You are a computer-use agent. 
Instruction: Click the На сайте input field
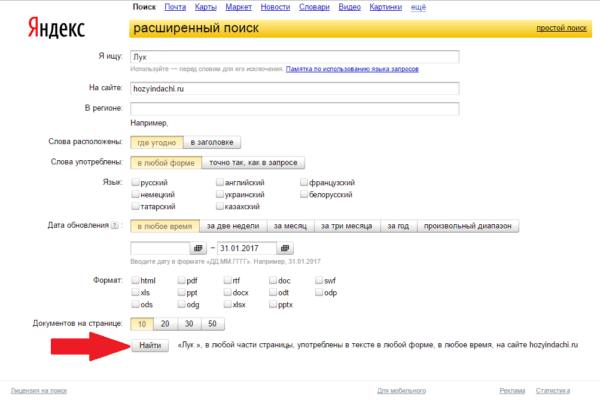294,89
